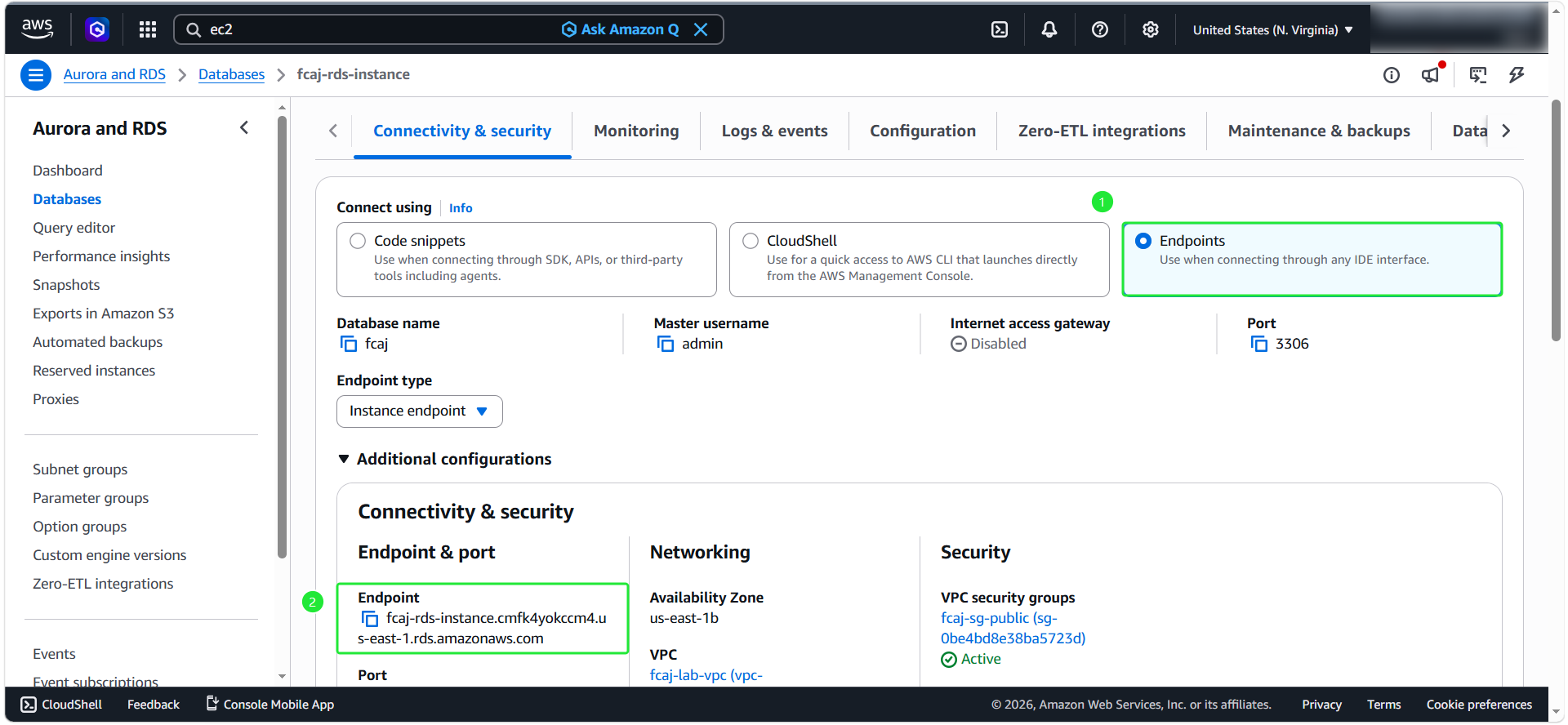Open the sidebar Zero-ETL integrations item
Image resolution: width=1568 pixels, height=725 pixels.
tap(103, 584)
